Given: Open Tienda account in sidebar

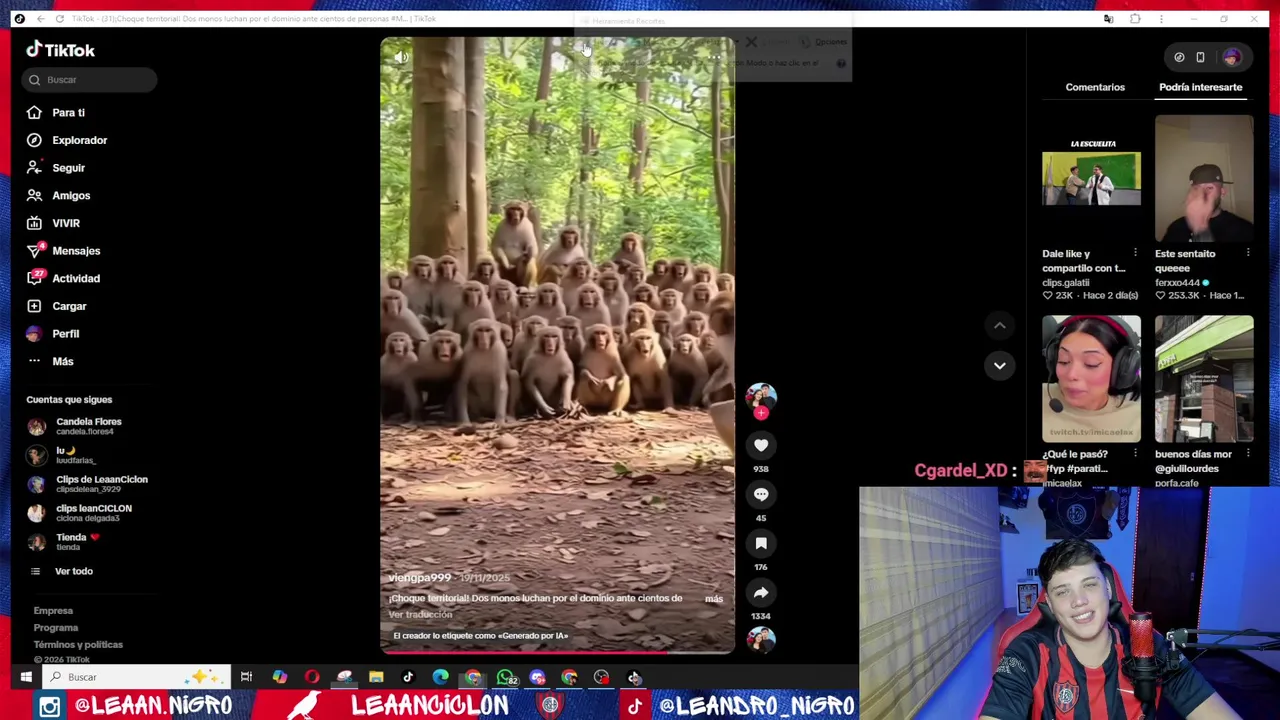Looking at the screenshot, I should pos(63,542).
